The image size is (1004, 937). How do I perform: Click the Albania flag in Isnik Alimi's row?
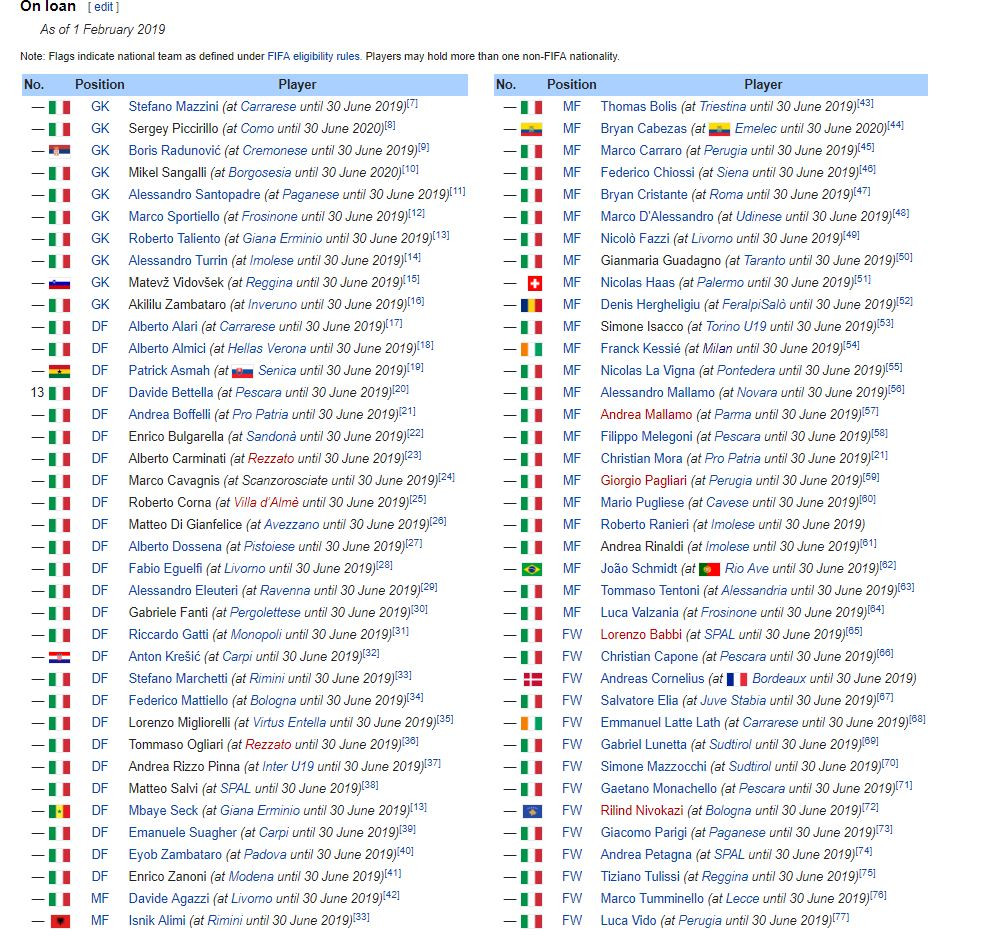[x=60, y=921]
